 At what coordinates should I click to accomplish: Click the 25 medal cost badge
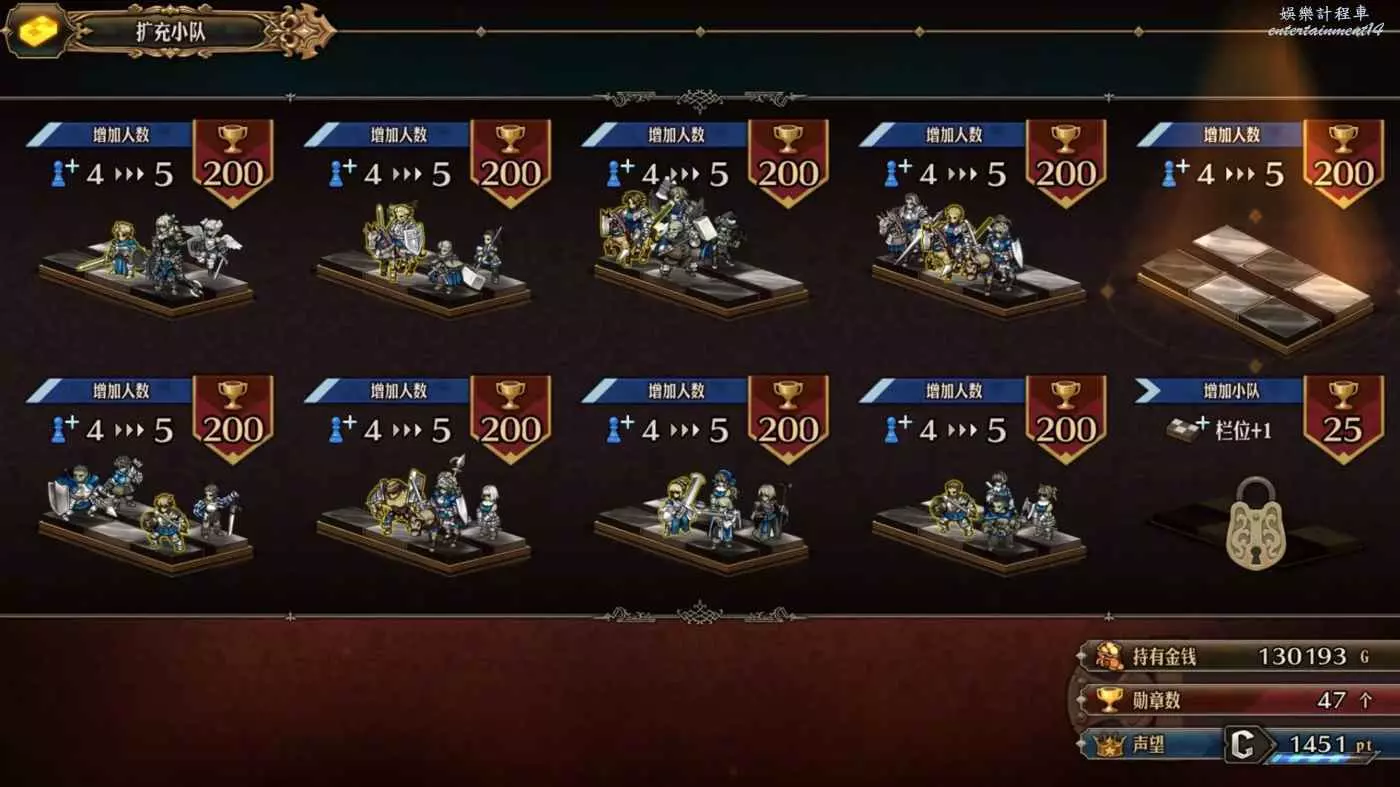point(1342,419)
